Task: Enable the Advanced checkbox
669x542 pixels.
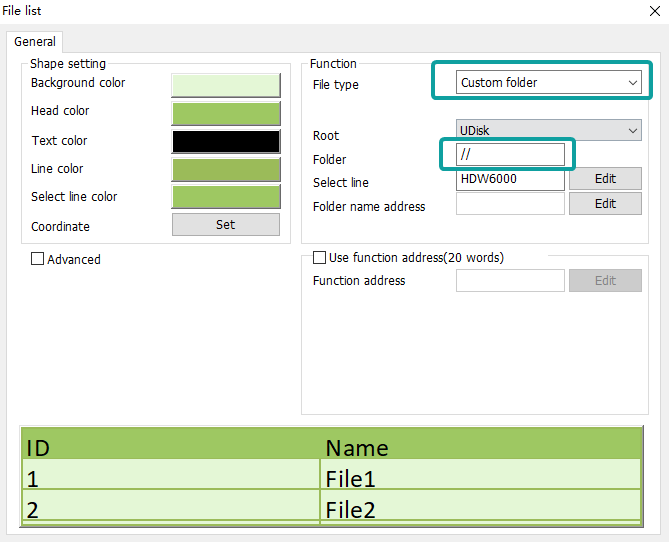Action: coord(38,259)
